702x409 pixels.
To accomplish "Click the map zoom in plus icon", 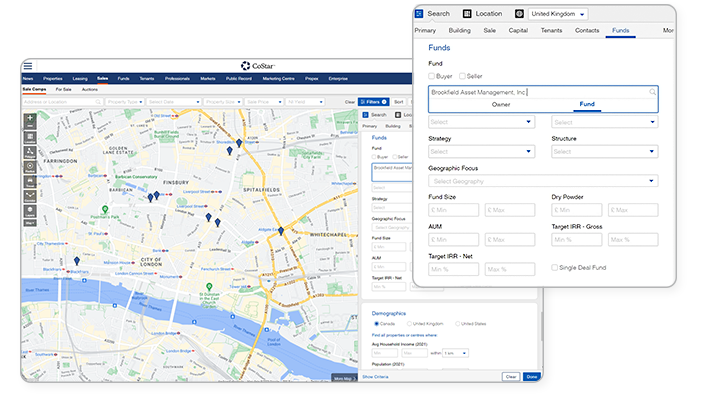I will tap(30, 119).
